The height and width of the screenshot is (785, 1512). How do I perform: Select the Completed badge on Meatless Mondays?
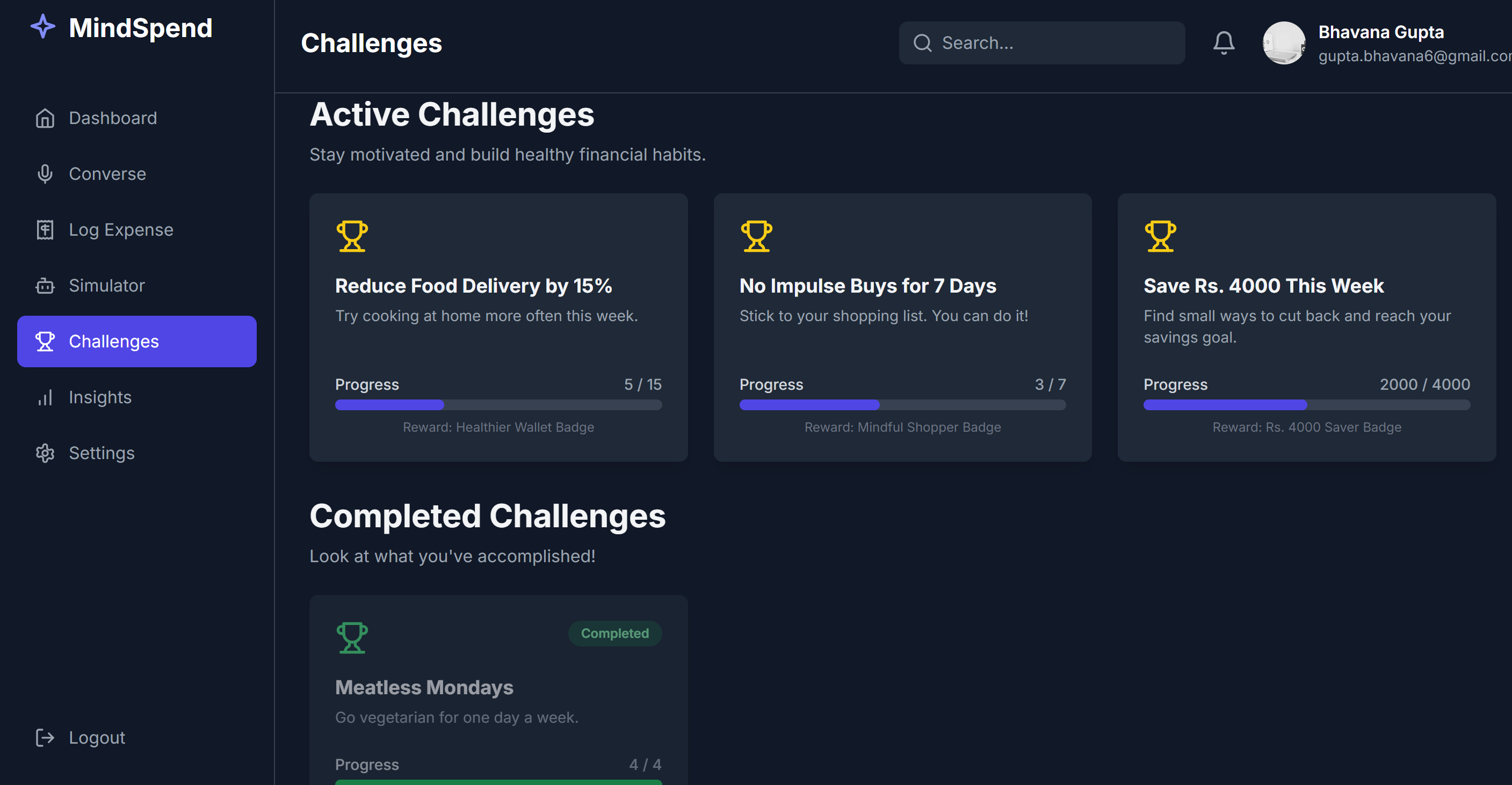point(614,633)
